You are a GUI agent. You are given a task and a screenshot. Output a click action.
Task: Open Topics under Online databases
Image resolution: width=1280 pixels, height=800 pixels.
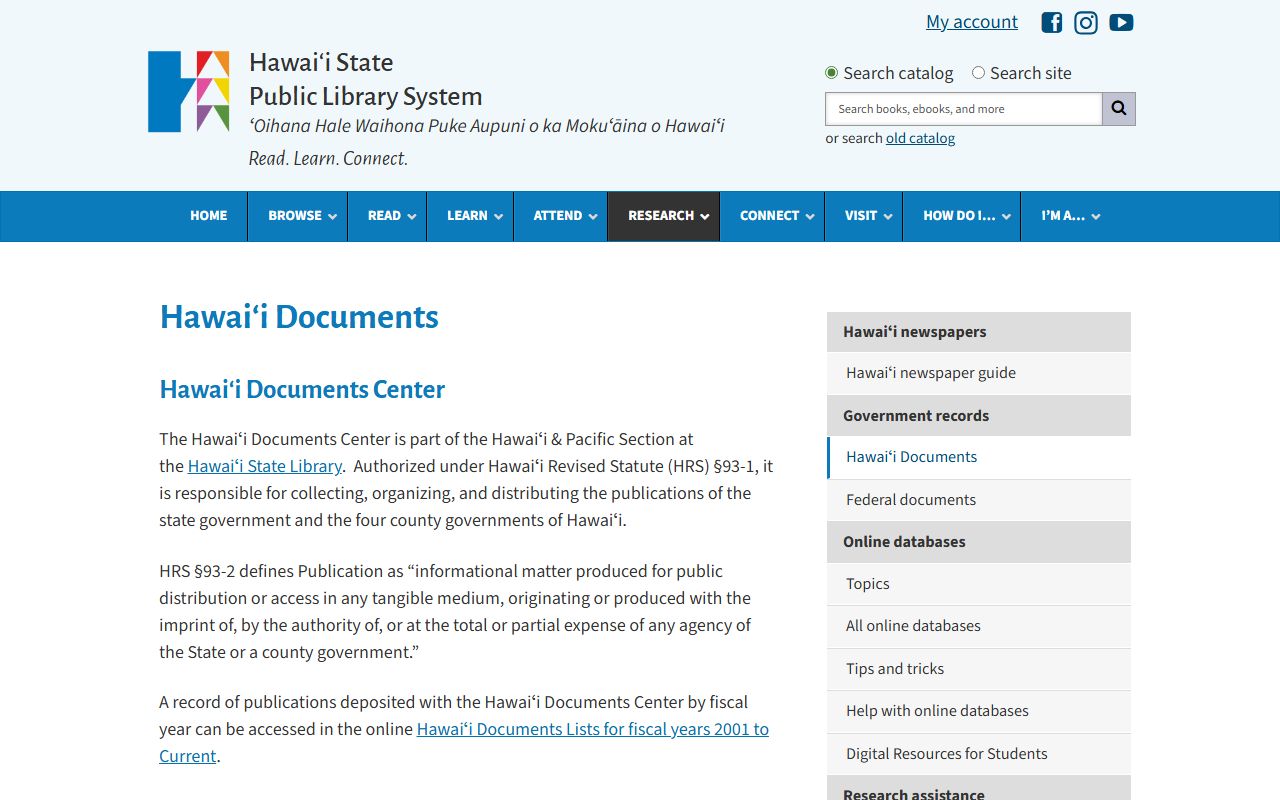979,584
